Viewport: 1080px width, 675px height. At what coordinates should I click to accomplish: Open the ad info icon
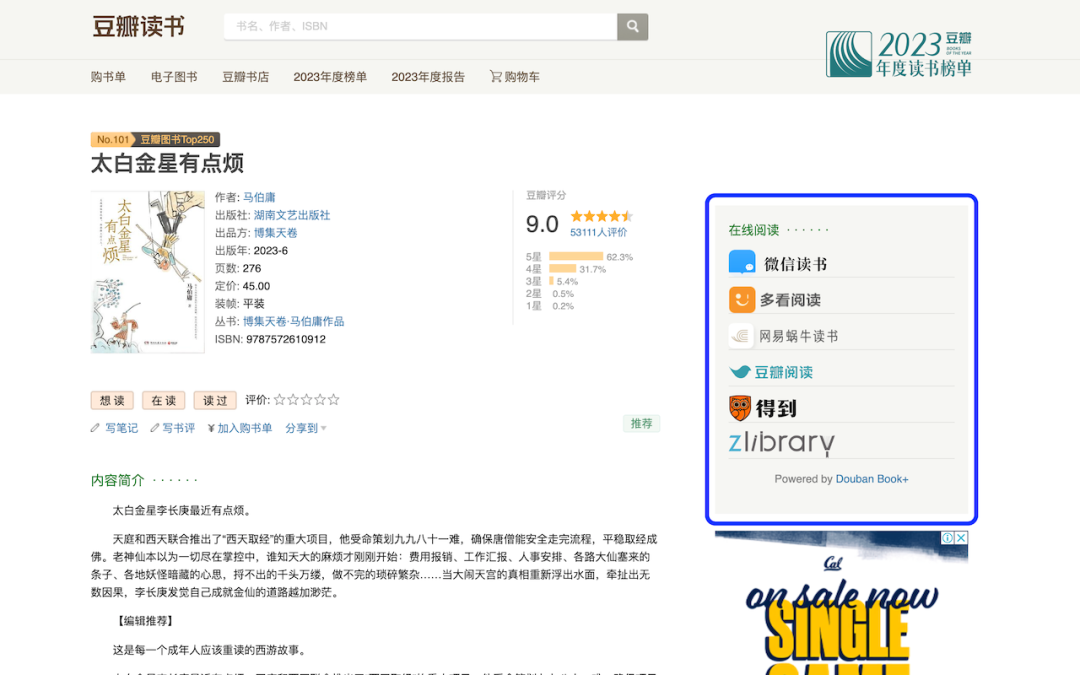click(x=948, y=538)
